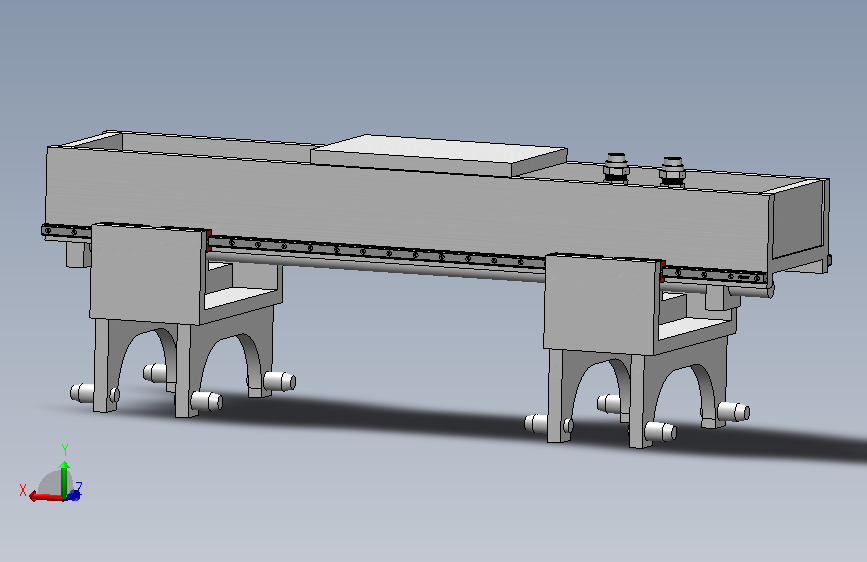Select the left threaded fitting on the beam top
Viewport: 867px width, 562px height.
click(x=615, y=168)
